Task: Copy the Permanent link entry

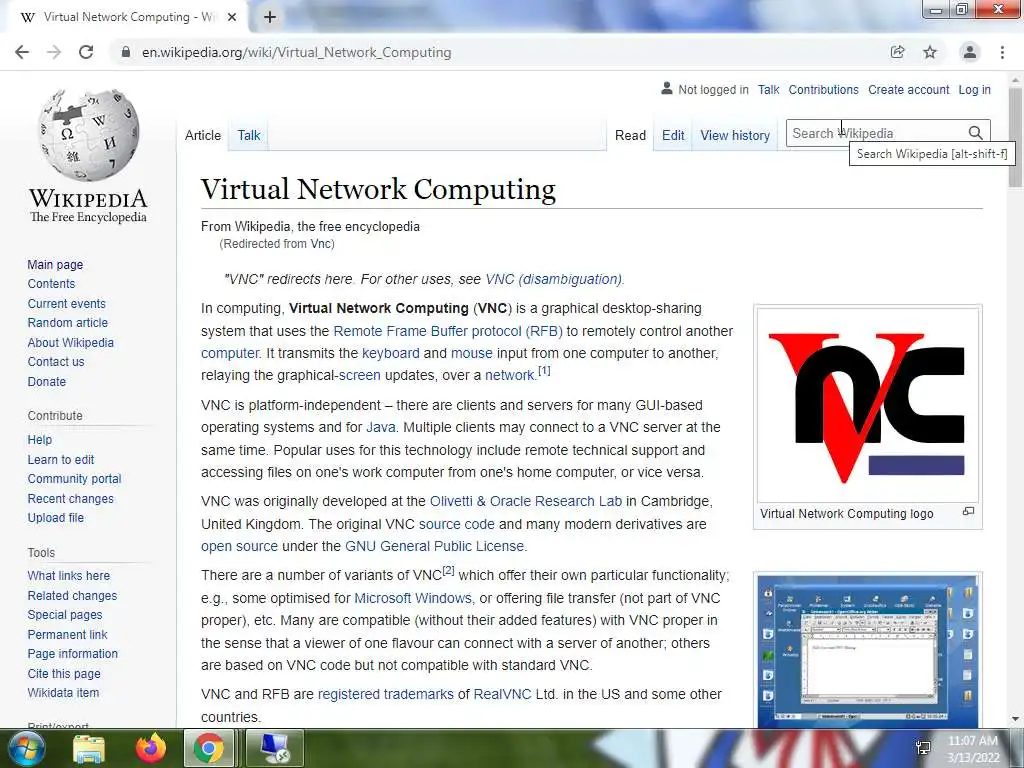Action: (67, 634)
